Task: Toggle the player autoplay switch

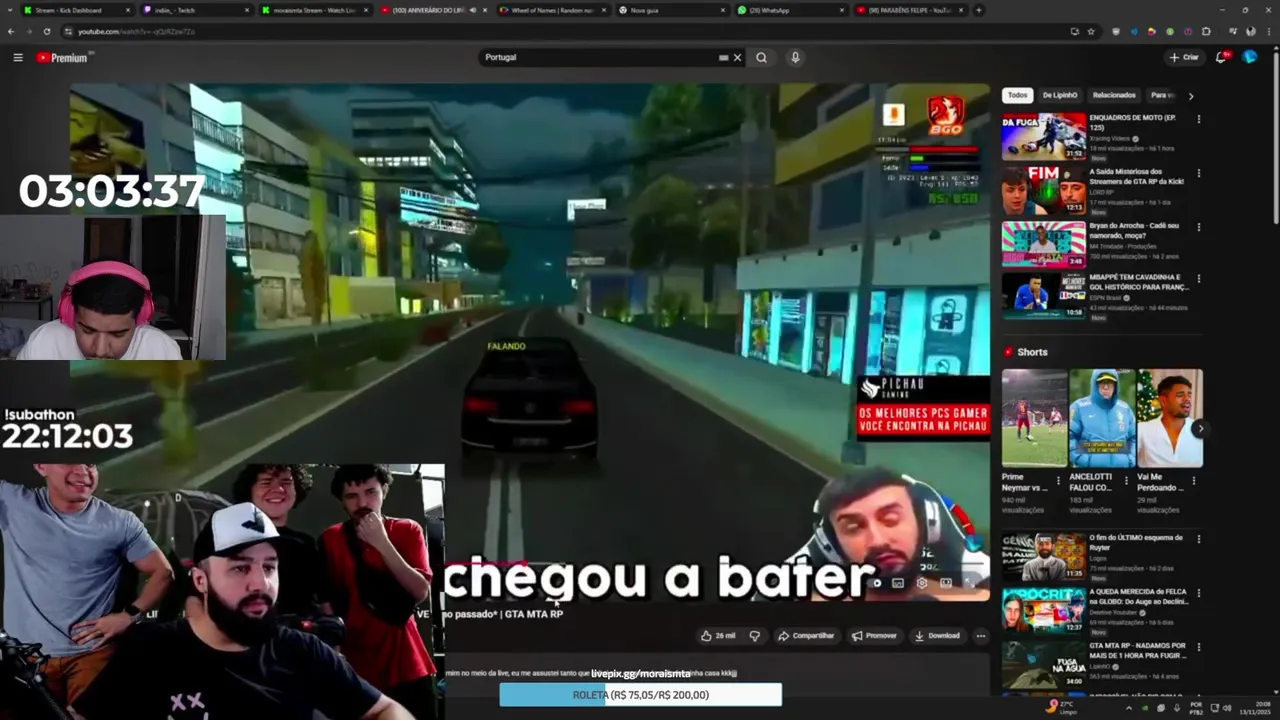Action: (x=876, y=583)
